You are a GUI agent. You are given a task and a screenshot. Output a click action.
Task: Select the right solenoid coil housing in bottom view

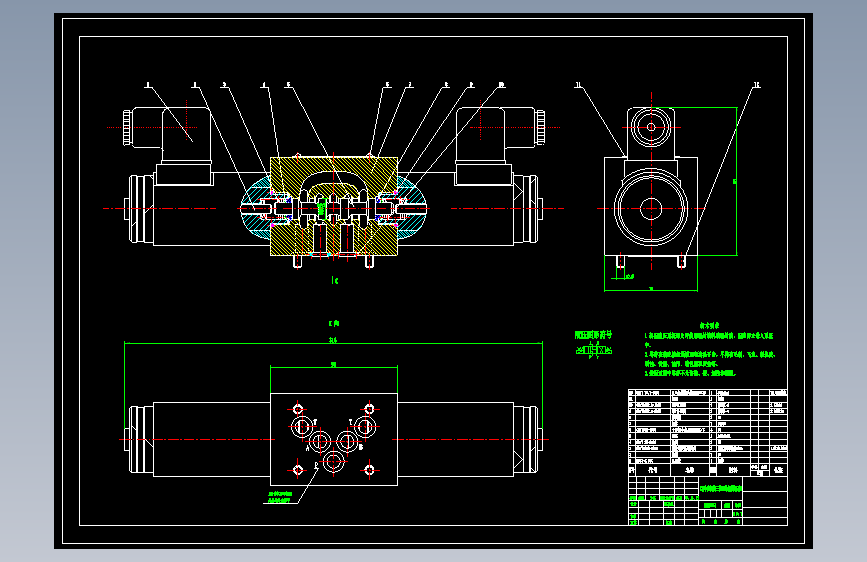point(456,440)
